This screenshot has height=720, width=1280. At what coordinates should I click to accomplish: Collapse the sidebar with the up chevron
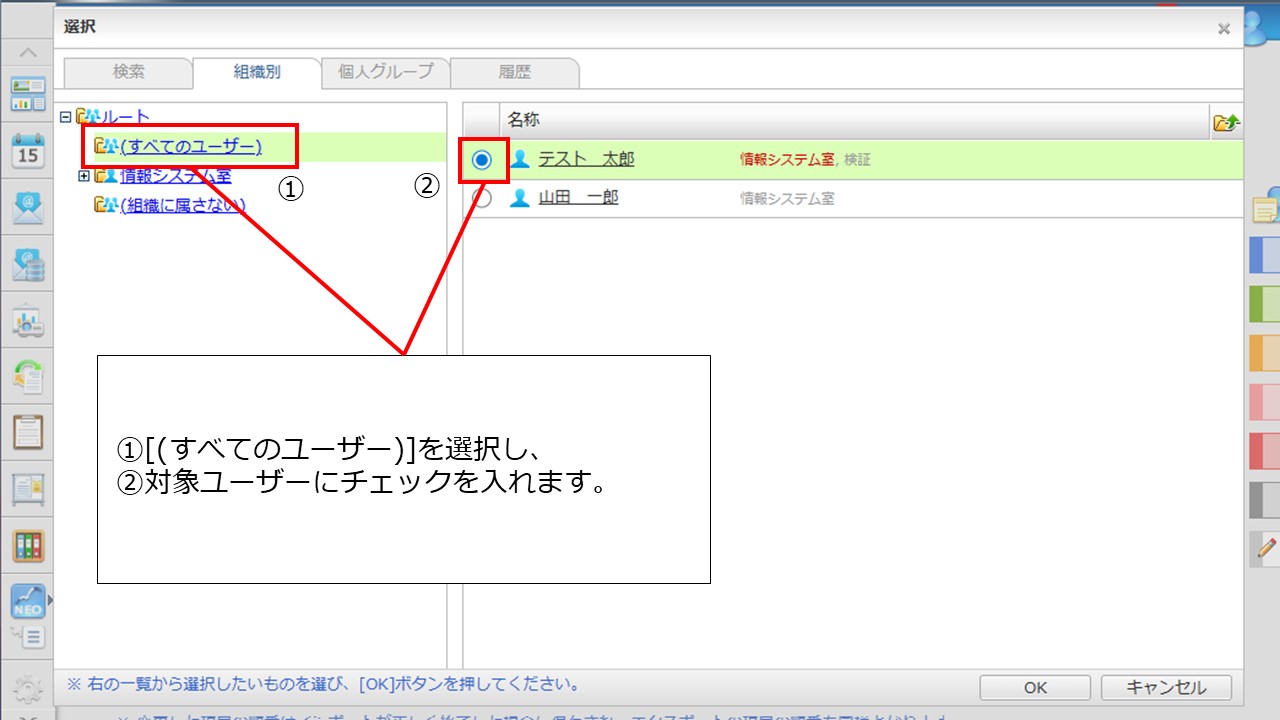click(28, 53)
